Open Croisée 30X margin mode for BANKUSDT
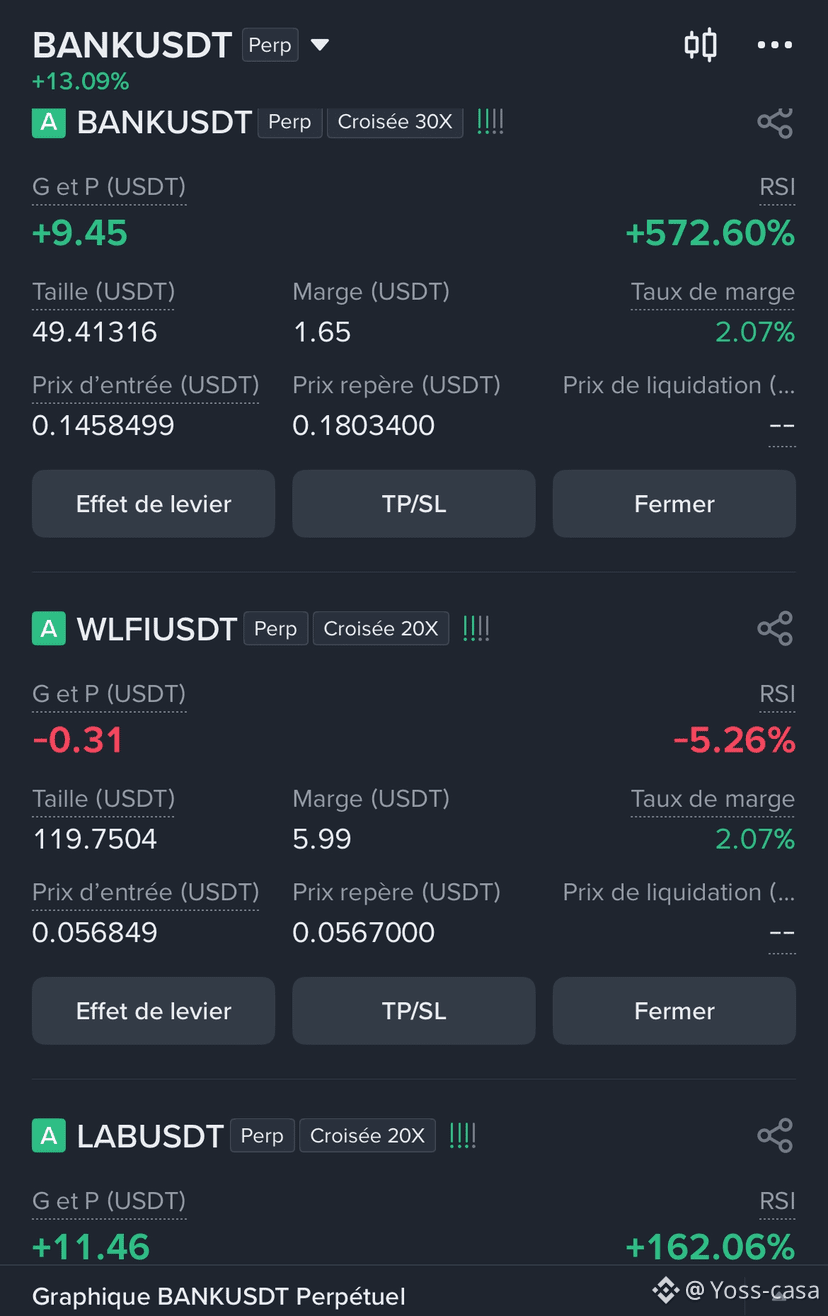The width and height of the screenshot is (828, 1316). 395,122
